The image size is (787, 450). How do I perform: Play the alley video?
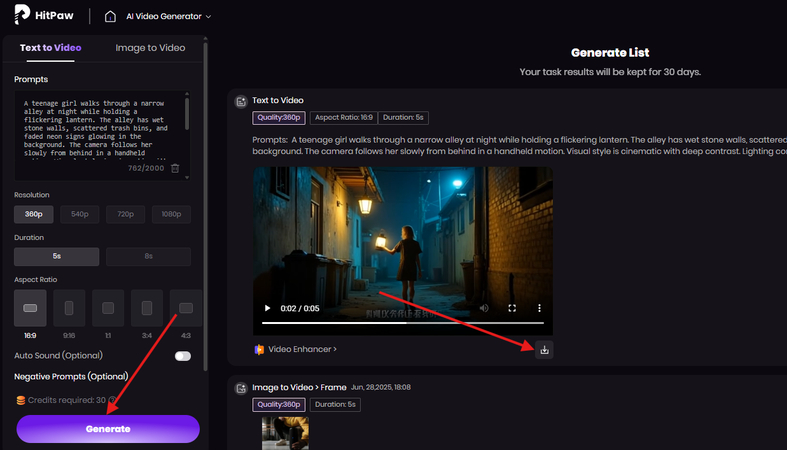pyautogui.click(x=268, y=308)
